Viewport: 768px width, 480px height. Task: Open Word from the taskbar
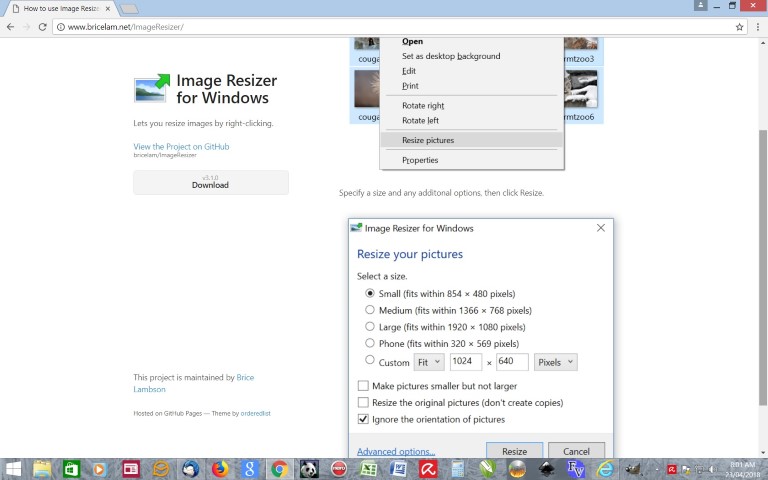[398, 469]
